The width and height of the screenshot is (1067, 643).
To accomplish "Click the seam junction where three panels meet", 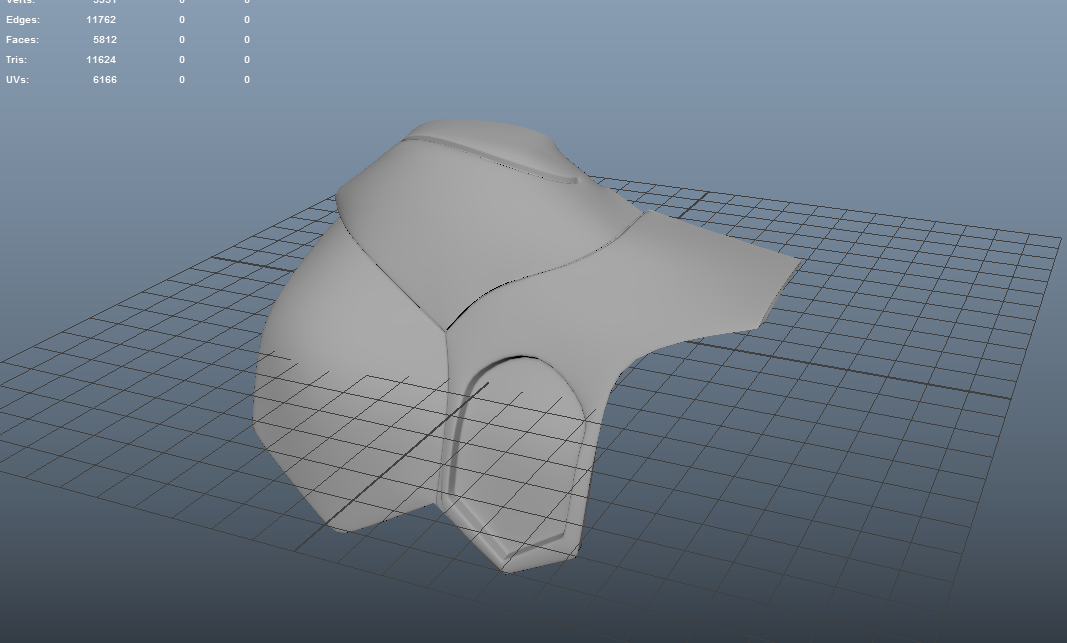I will pos(444,329).
